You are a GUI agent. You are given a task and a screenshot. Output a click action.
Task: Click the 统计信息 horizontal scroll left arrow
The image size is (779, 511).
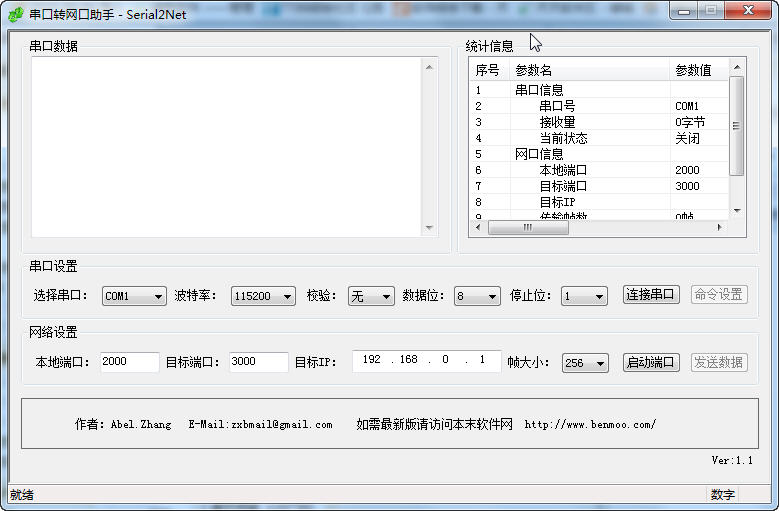point(478,227)
